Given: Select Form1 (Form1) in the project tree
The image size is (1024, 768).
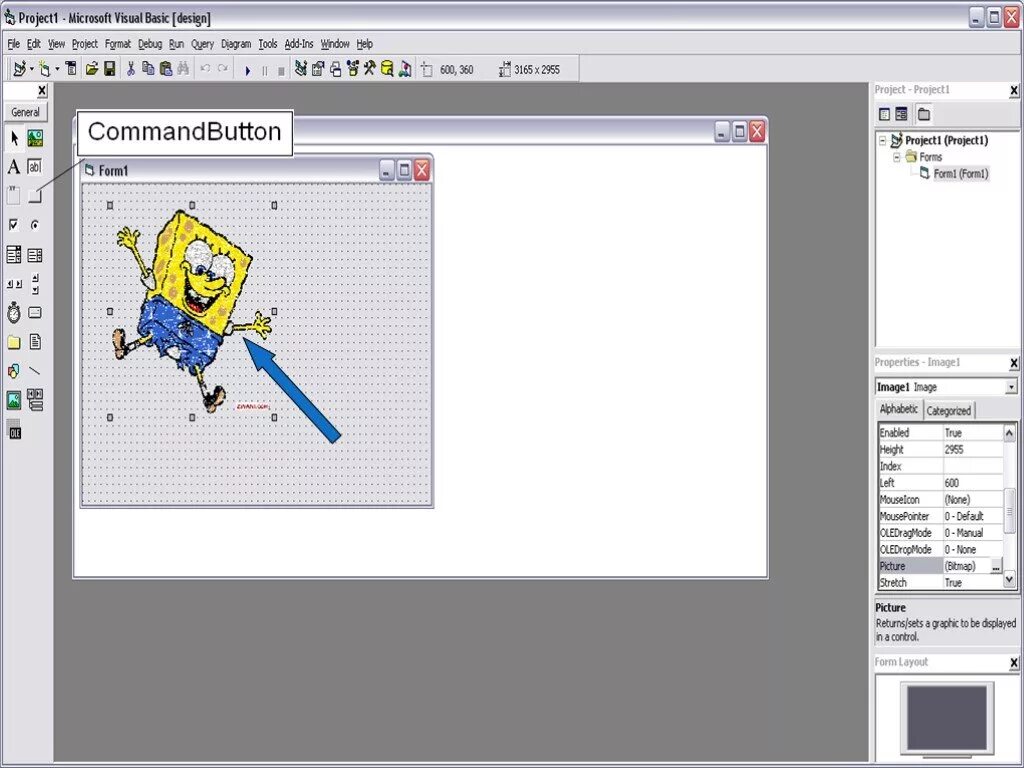Looking at the screenshot, I should [x=960, y=174].
